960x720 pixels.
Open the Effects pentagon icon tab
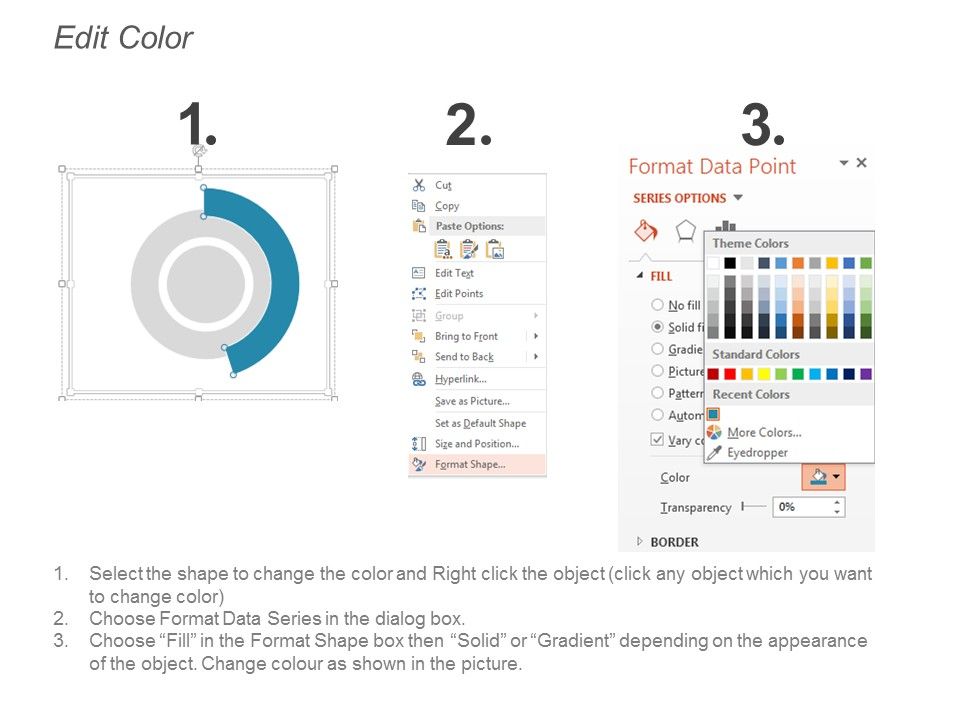(686, 231)
